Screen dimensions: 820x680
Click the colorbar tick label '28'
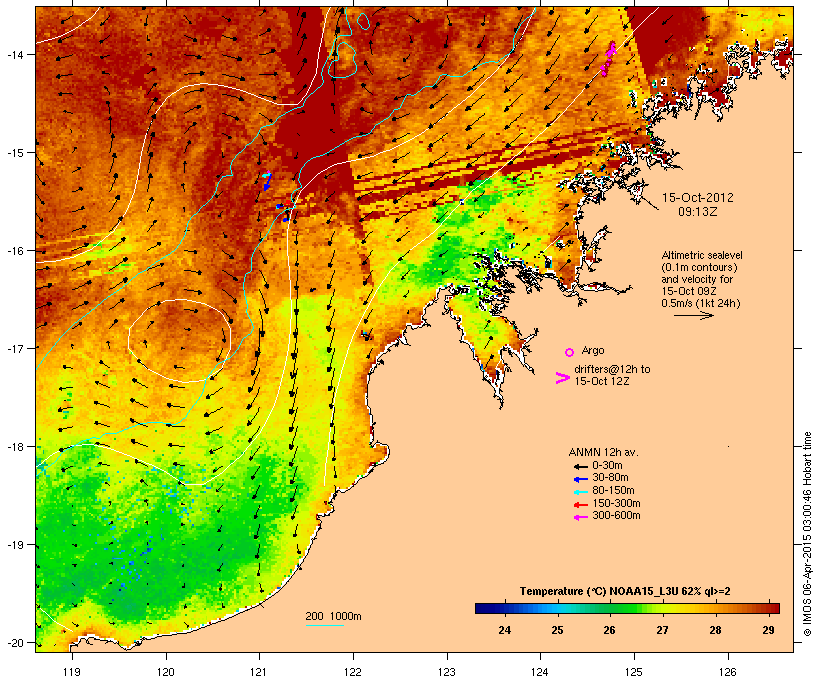pyautogui.click(x=715, y=630)
